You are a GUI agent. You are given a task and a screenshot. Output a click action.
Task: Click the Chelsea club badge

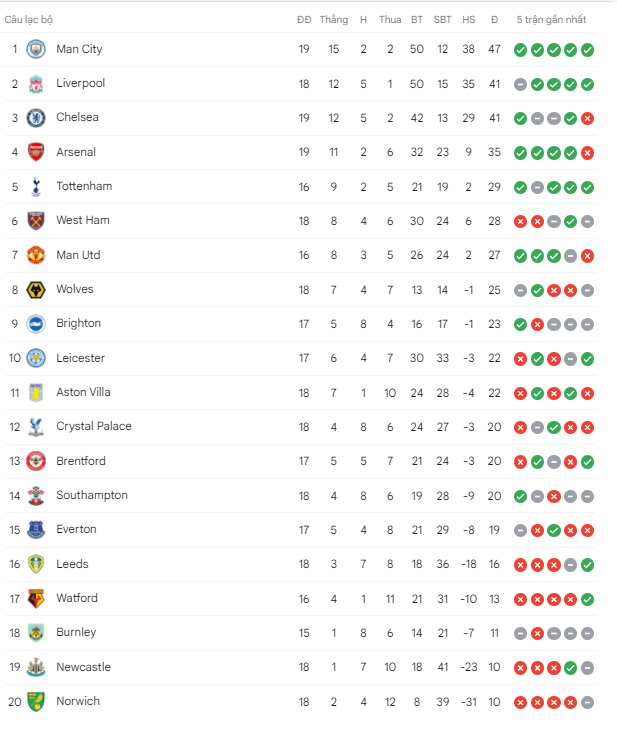(36, 118)
